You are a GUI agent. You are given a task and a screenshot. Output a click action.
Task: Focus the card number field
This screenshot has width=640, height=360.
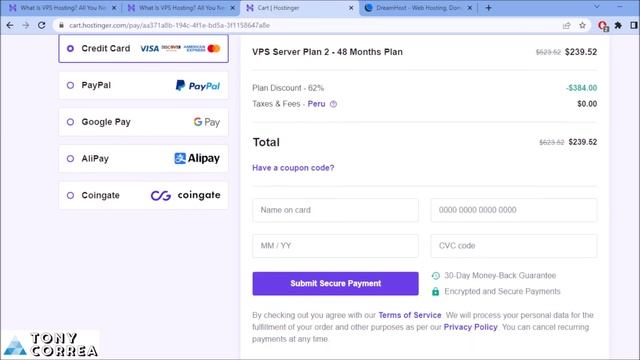click(x=514, y=210)
